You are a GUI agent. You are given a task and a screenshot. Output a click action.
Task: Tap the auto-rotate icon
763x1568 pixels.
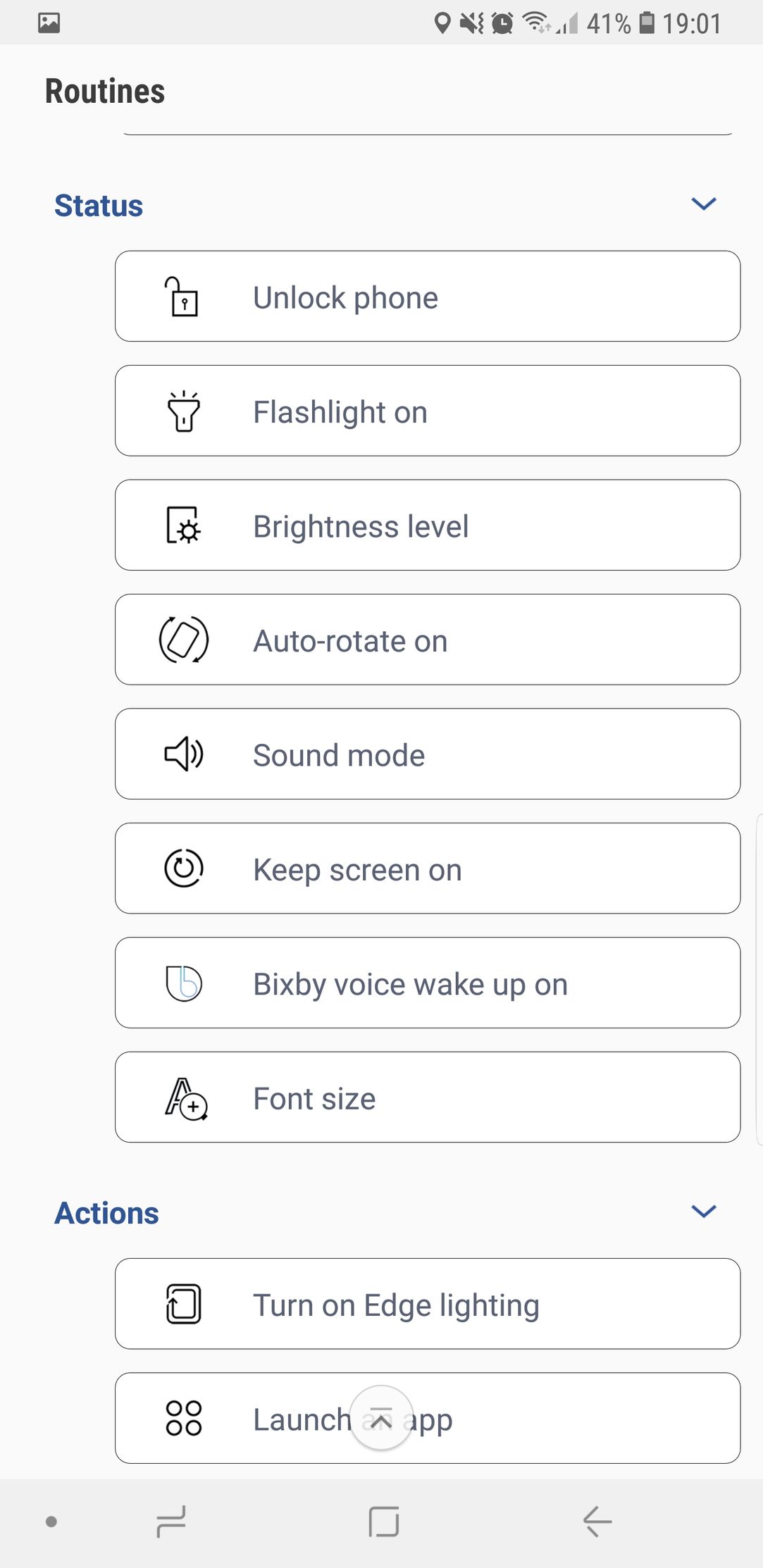point(183,640)
